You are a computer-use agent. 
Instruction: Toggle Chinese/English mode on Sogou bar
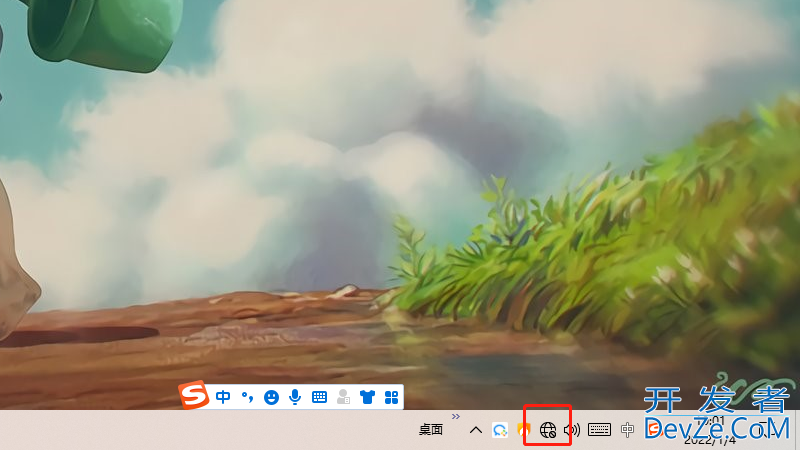tap(223, 396)
